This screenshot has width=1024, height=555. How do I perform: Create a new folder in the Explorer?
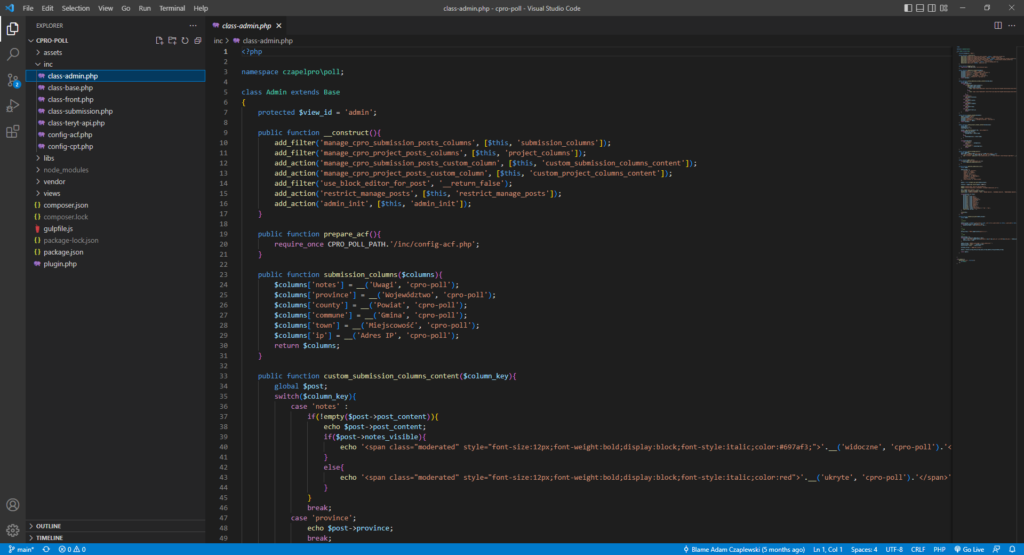(172, 40)
